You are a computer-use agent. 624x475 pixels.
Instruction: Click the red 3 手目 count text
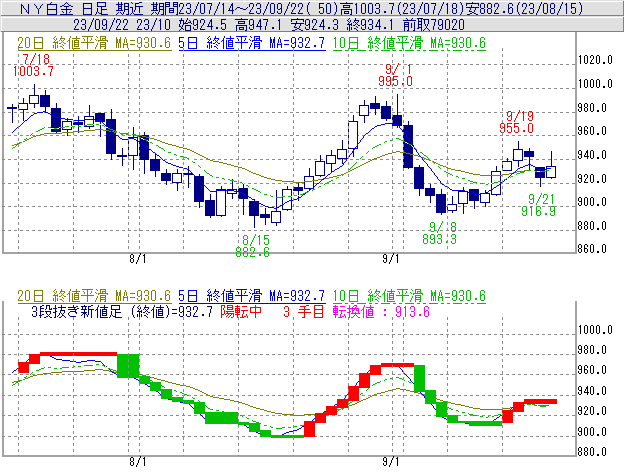pos(304,311)
